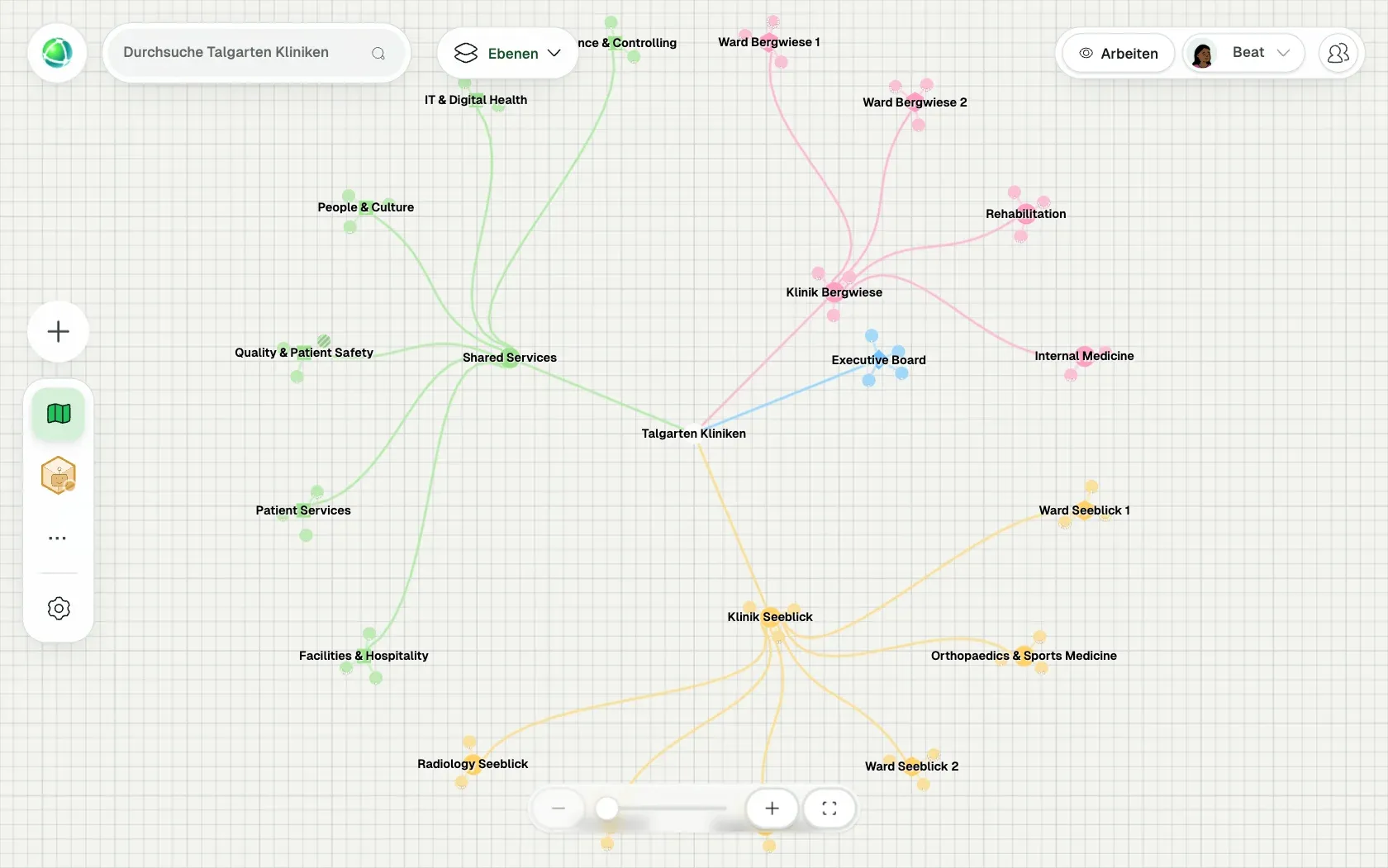Click the Rehabilitation node
Screen dimensions: 1388x868
coord(1026,214)
